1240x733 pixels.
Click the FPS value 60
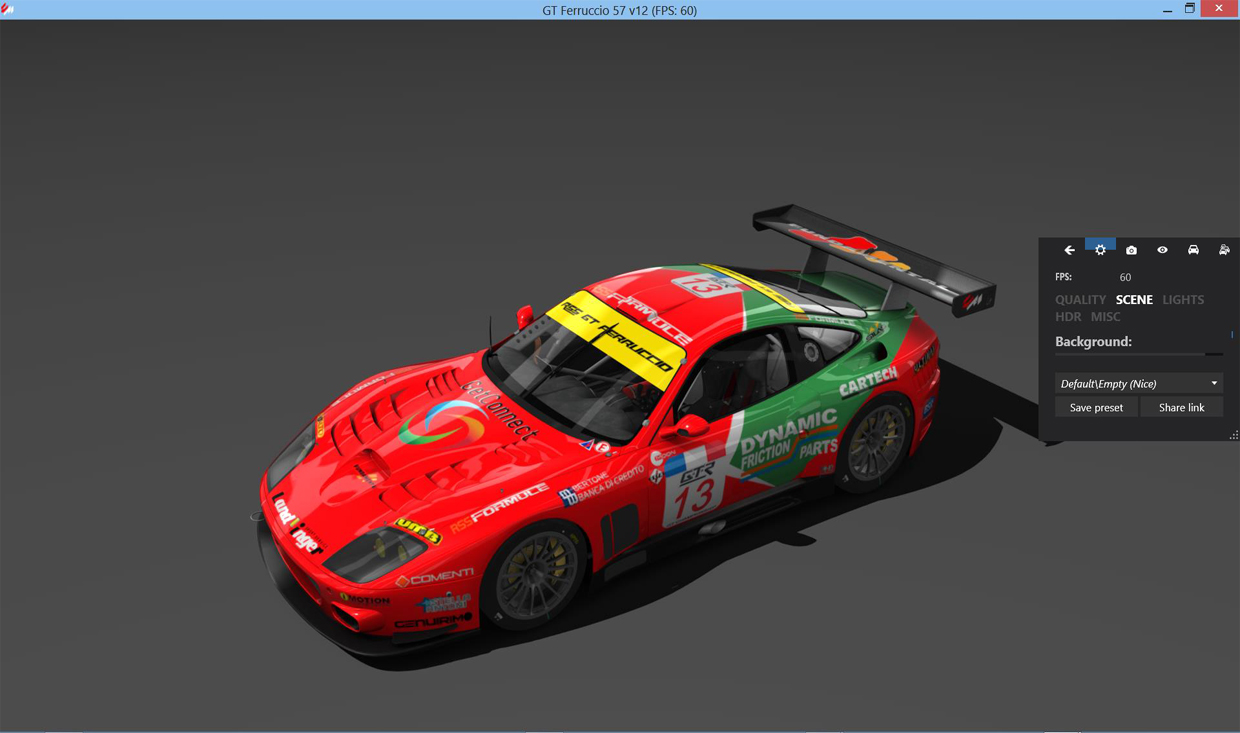1125,277
